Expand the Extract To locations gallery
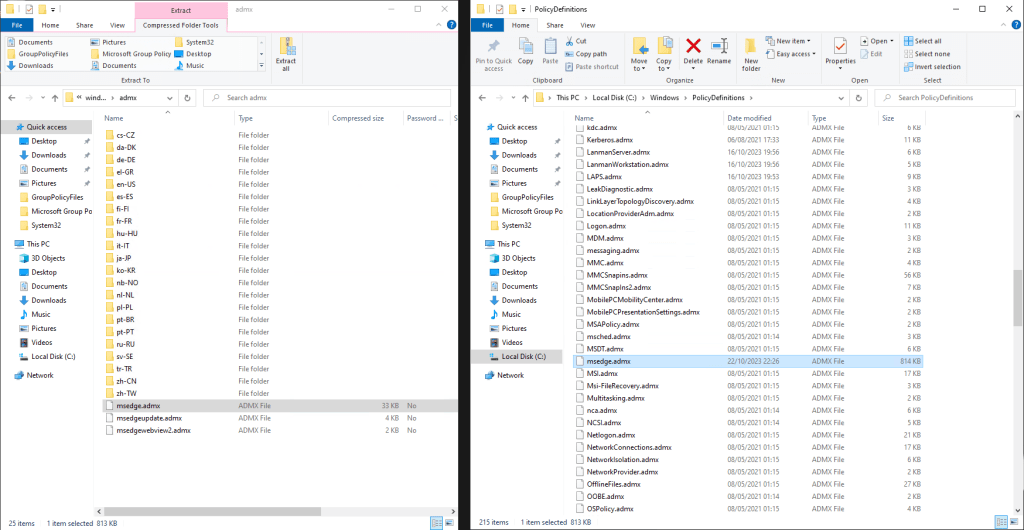This screenshot has height=530, width=1024. pyautogui.click(x=262, y=66)
